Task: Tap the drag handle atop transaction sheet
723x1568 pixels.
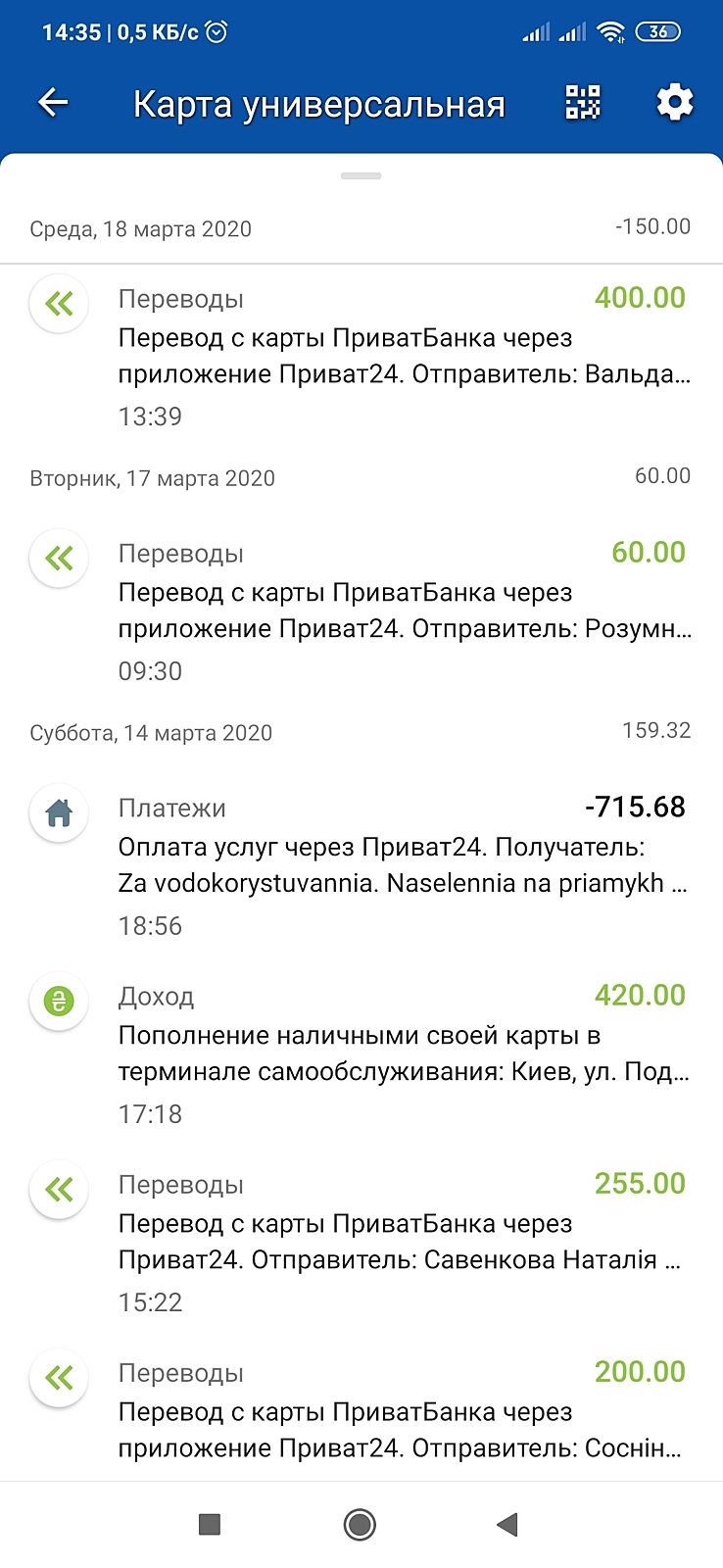Action: [361, 176]
